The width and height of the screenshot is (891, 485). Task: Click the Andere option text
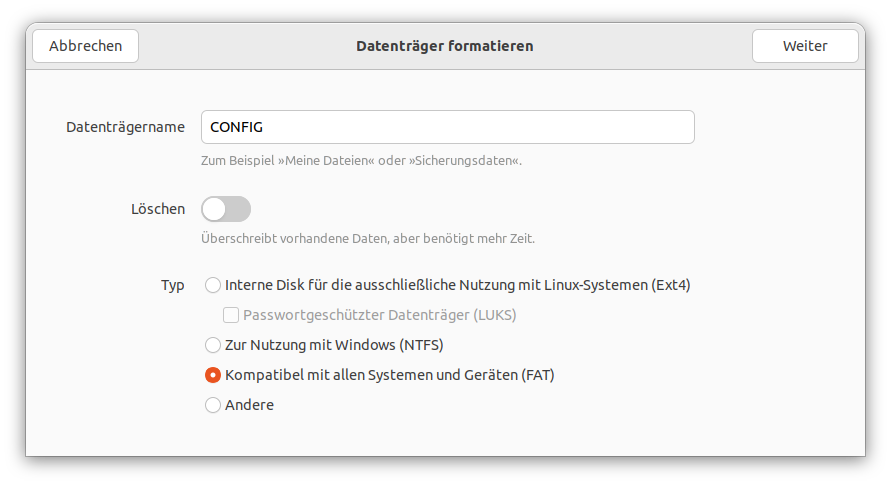pyautogui.click(x=249, y=405)
